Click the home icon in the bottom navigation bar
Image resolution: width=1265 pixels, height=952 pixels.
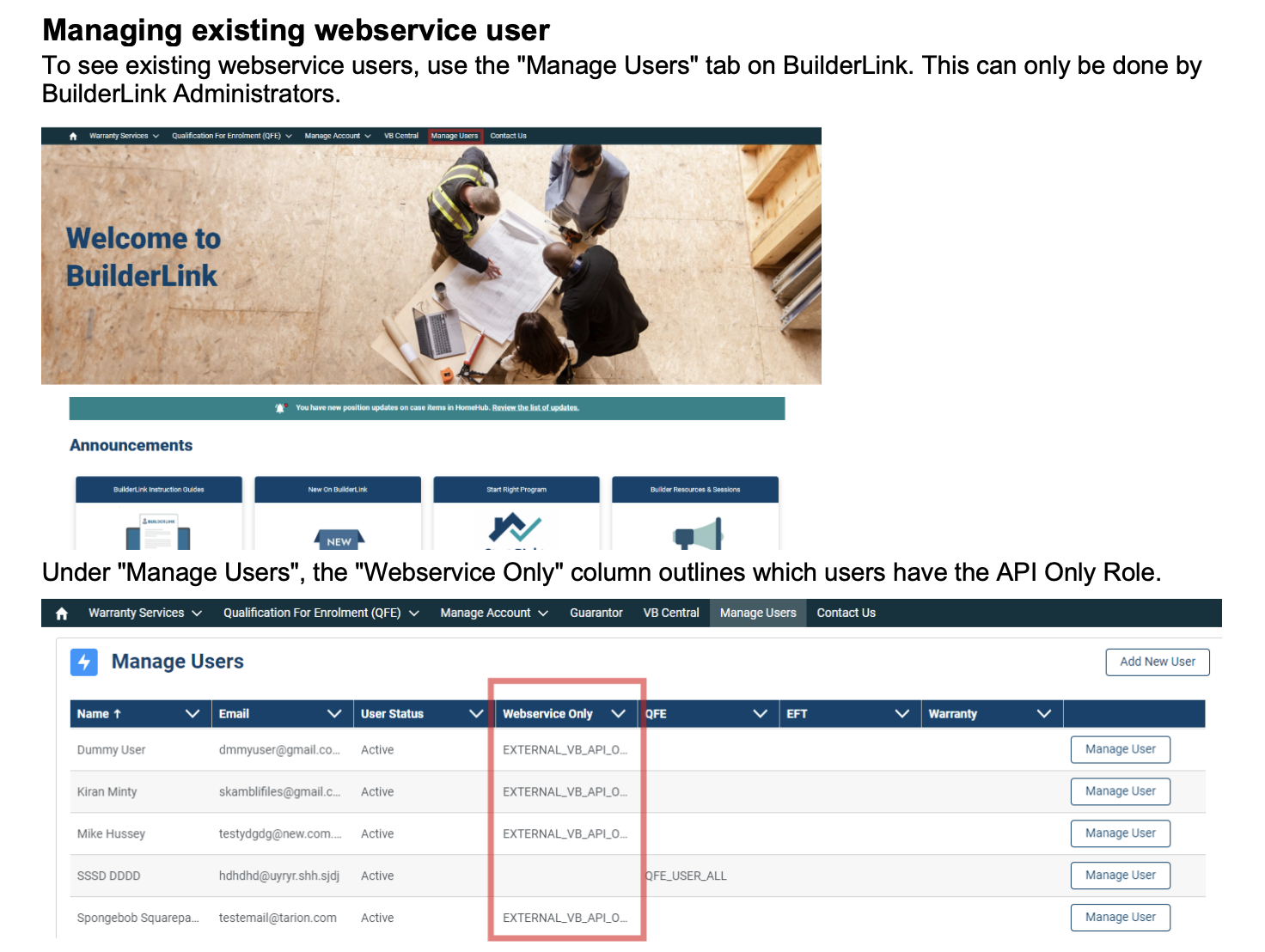click(61, 613)
